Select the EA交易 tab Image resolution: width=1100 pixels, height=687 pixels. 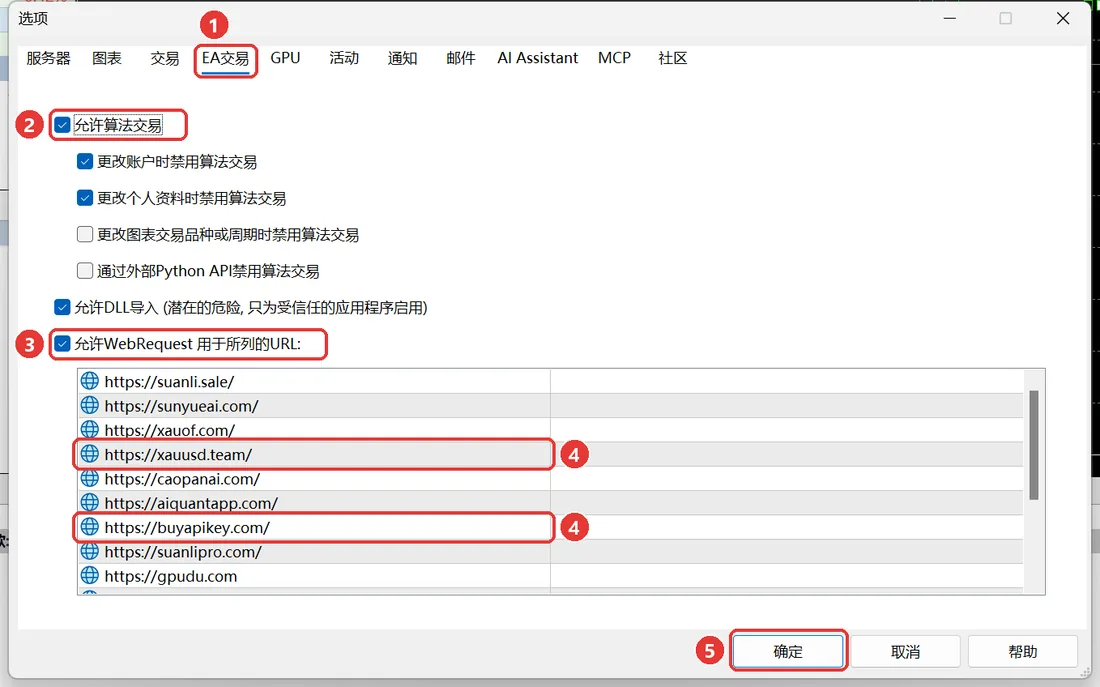(x=225, y=58)
